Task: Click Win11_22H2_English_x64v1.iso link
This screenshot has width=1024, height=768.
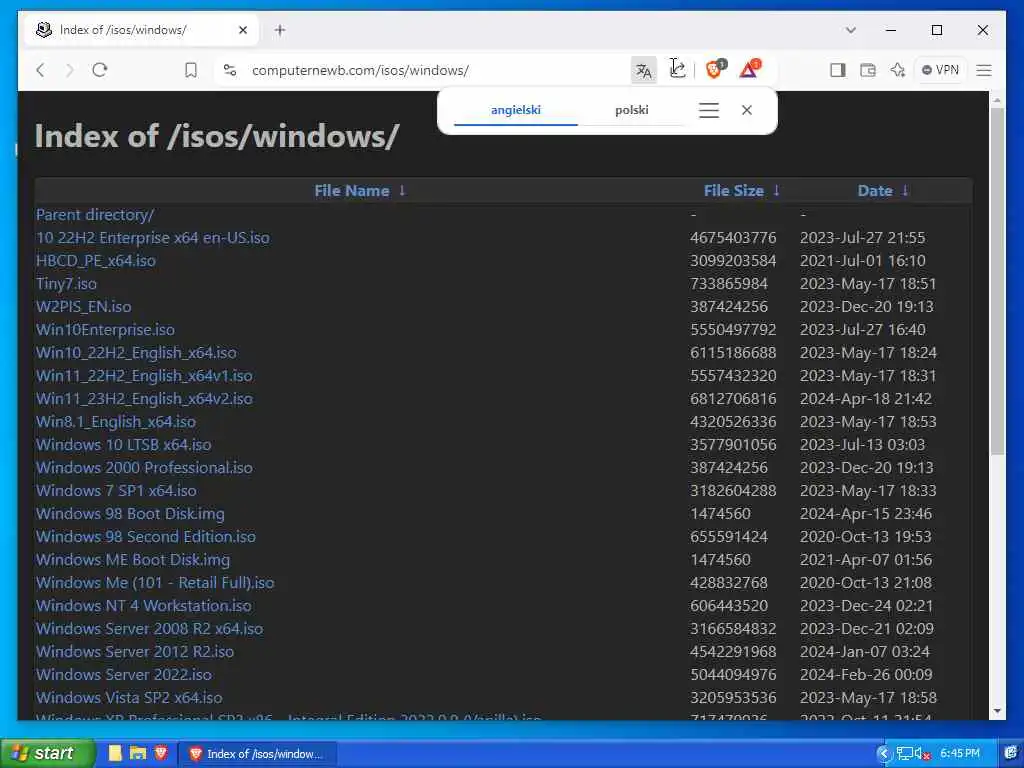Action: point(144,376)
